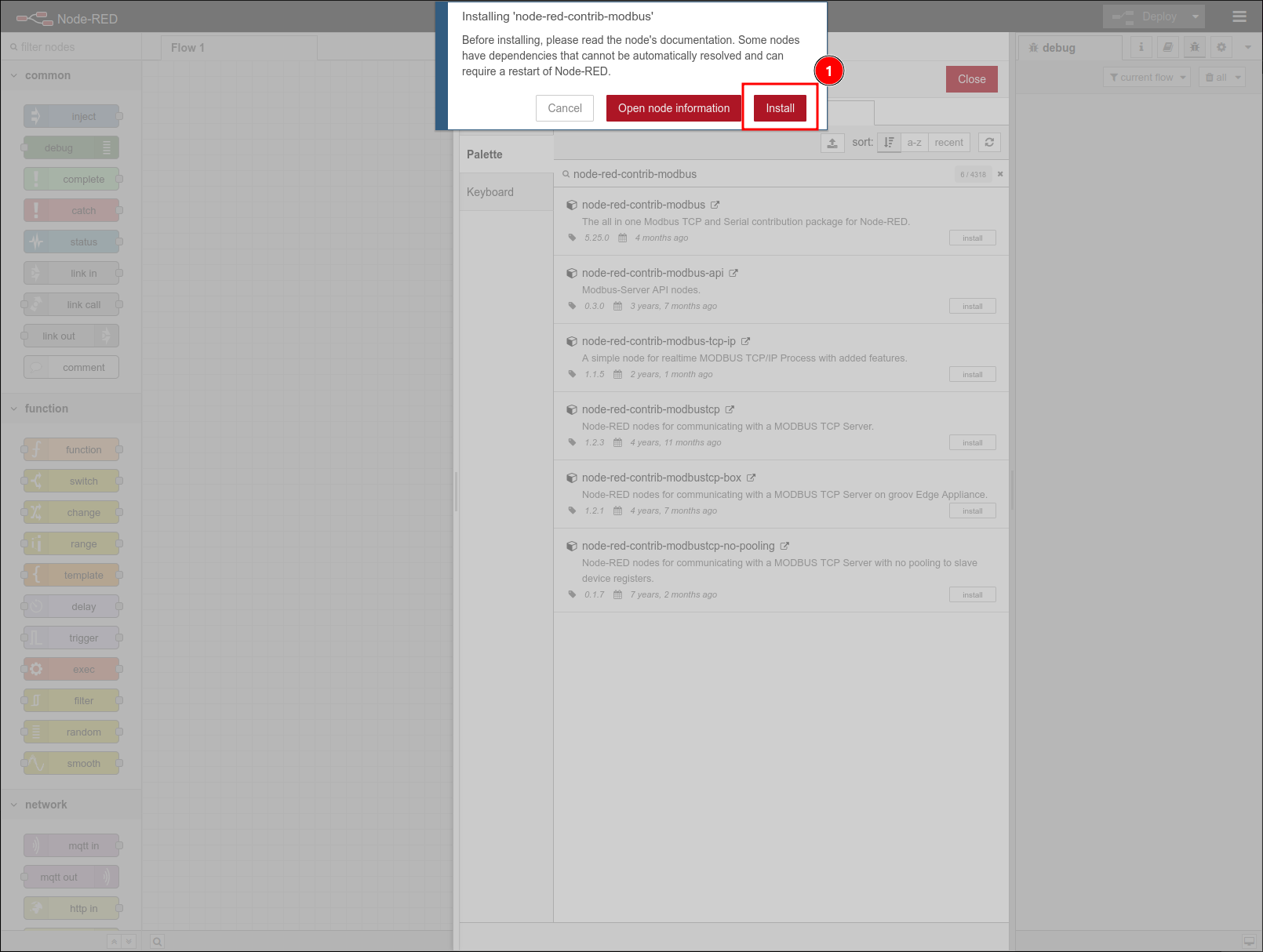Select the switch node in palette
Screen dimensions: 1263x952
71,481
